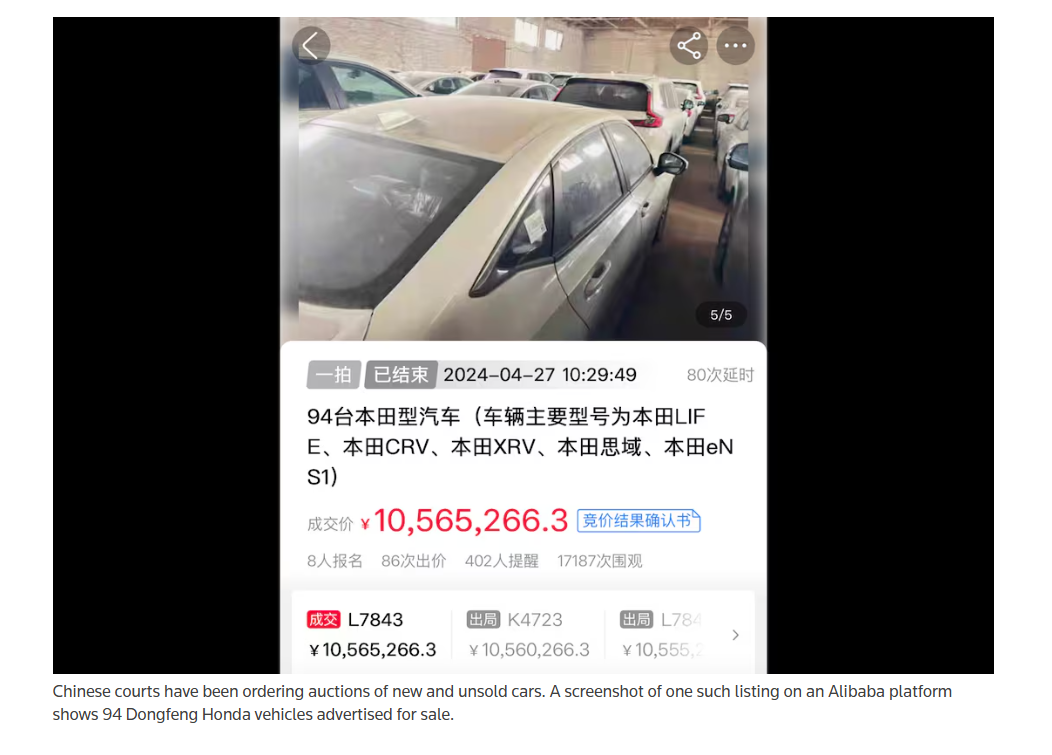This screenshot has height=755, width=1052.
Task: Open the three-dots more menu
Action: click(735, 46)
